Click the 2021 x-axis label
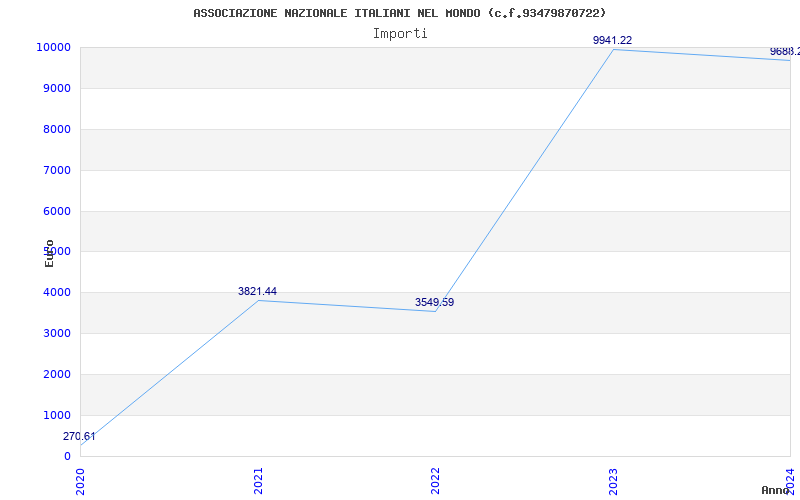 [x=258, y=481]
